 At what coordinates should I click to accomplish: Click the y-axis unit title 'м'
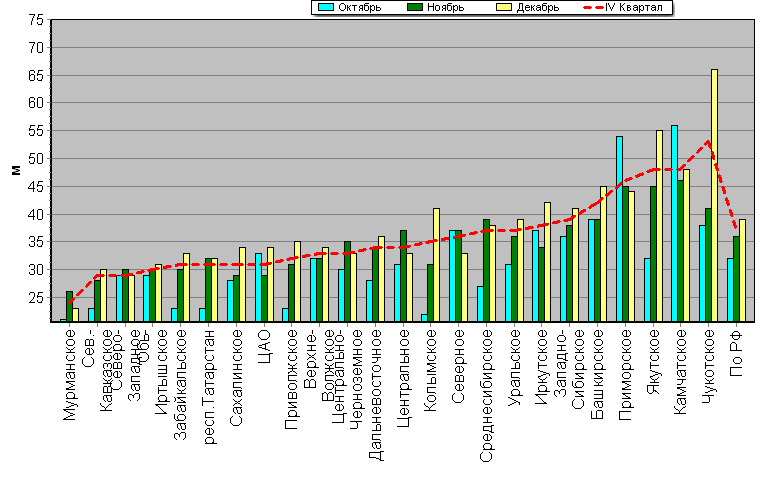click(16, 171)
